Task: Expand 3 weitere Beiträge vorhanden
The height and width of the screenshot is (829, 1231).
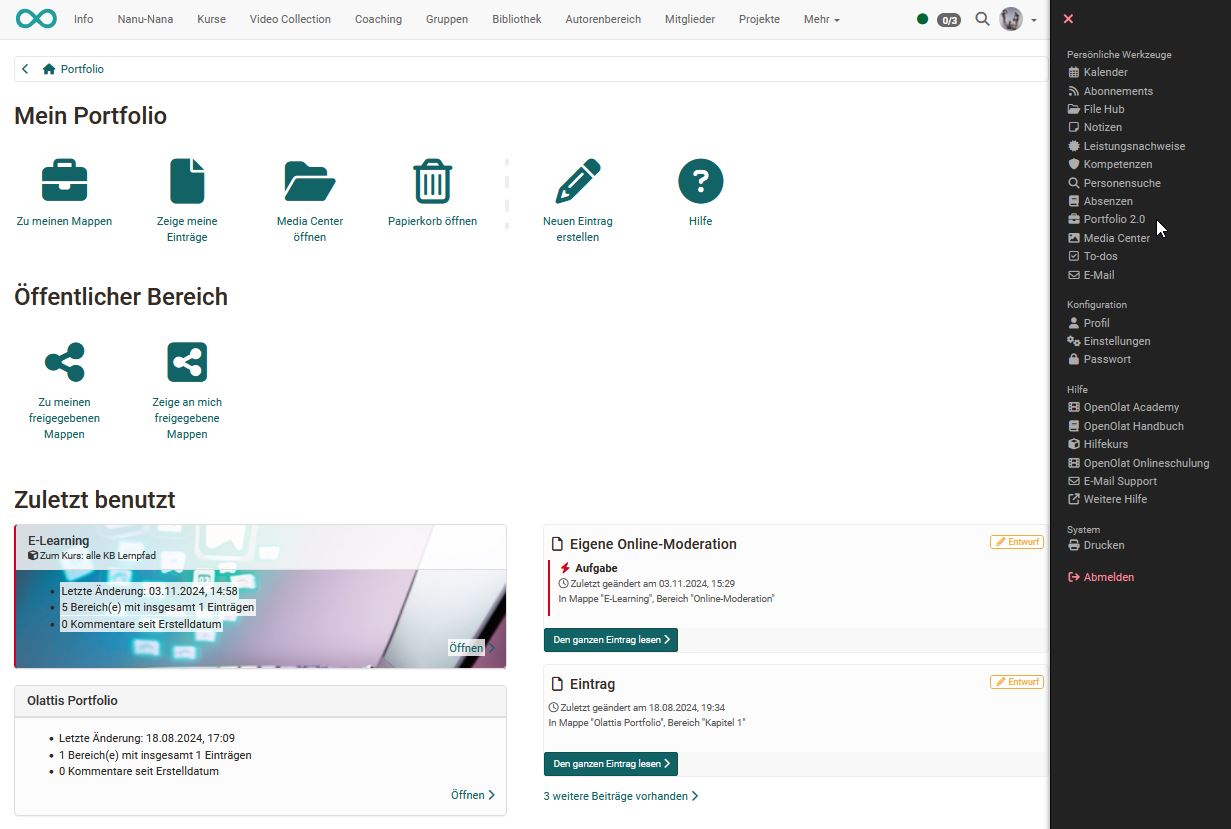Action: 620,796
